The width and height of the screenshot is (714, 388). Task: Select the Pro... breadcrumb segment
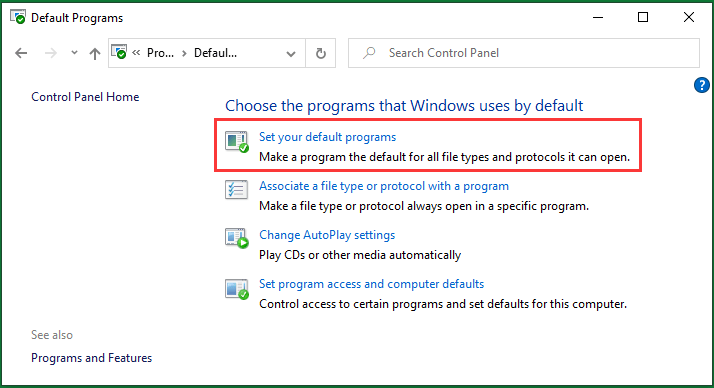coord(160,53)
